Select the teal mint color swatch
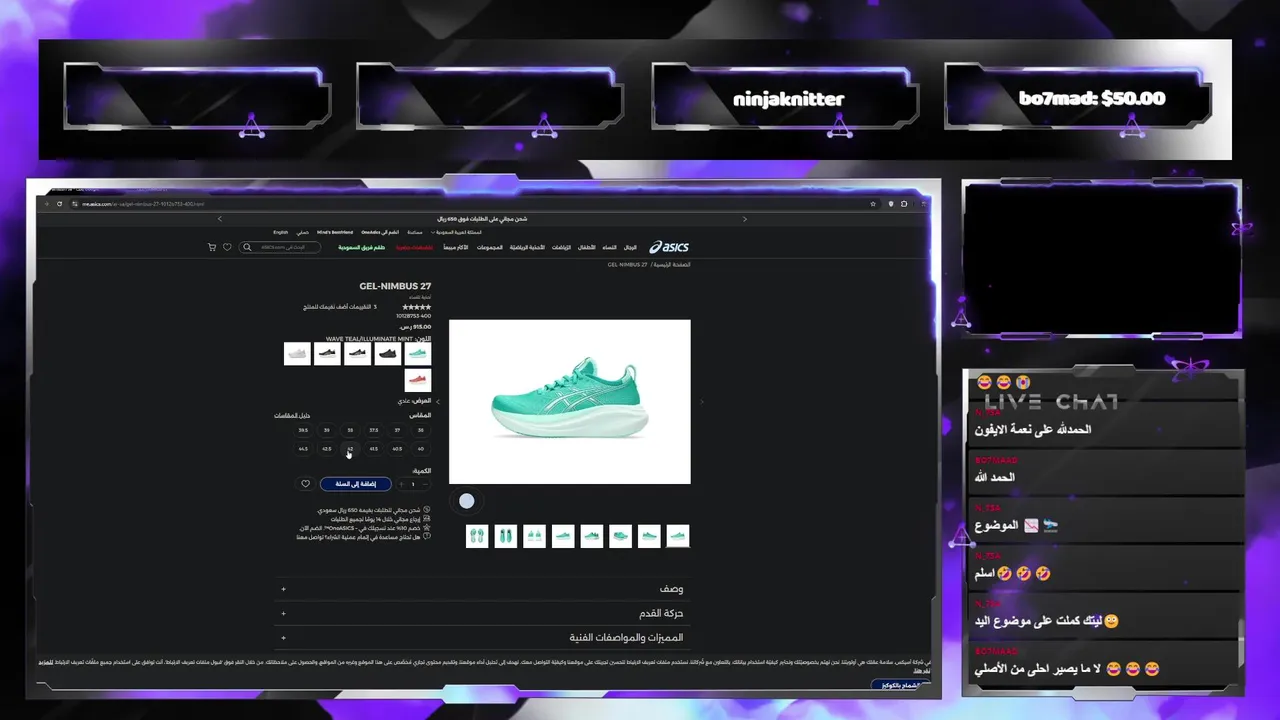Viewport: 1280px width, 720px height. tap(418, 354)
